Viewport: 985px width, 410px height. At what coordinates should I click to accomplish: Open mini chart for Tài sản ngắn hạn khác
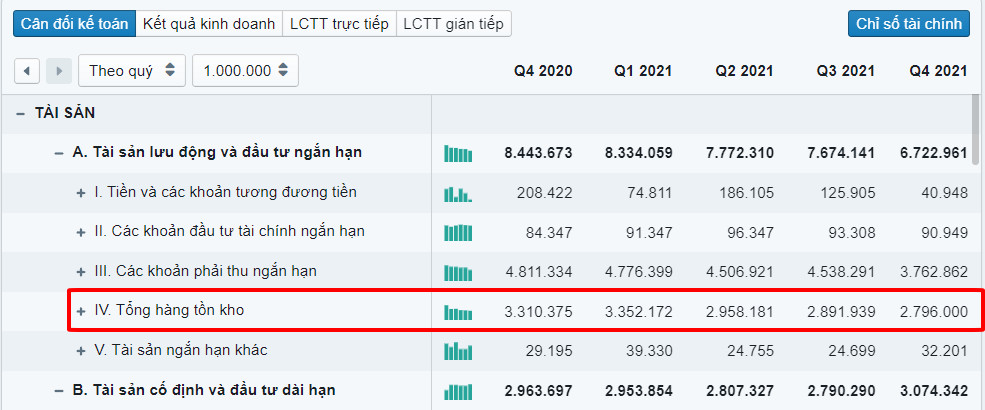click(458, 351)
